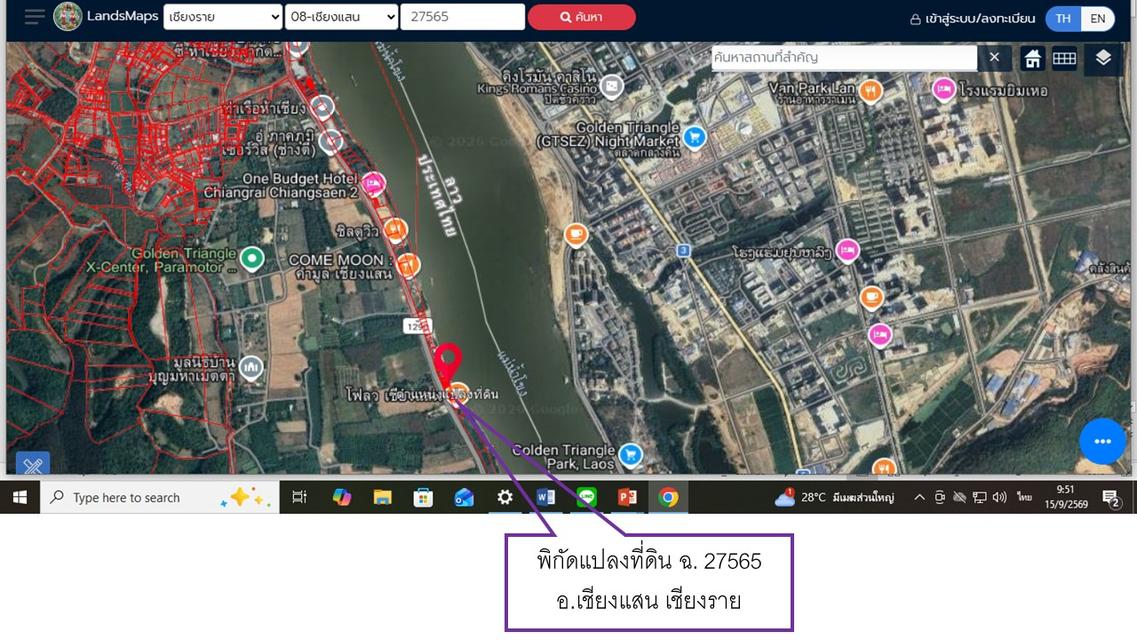Screen dimensions: 1137x640
Task: Click the network tray icon
Action: [980, 497]
